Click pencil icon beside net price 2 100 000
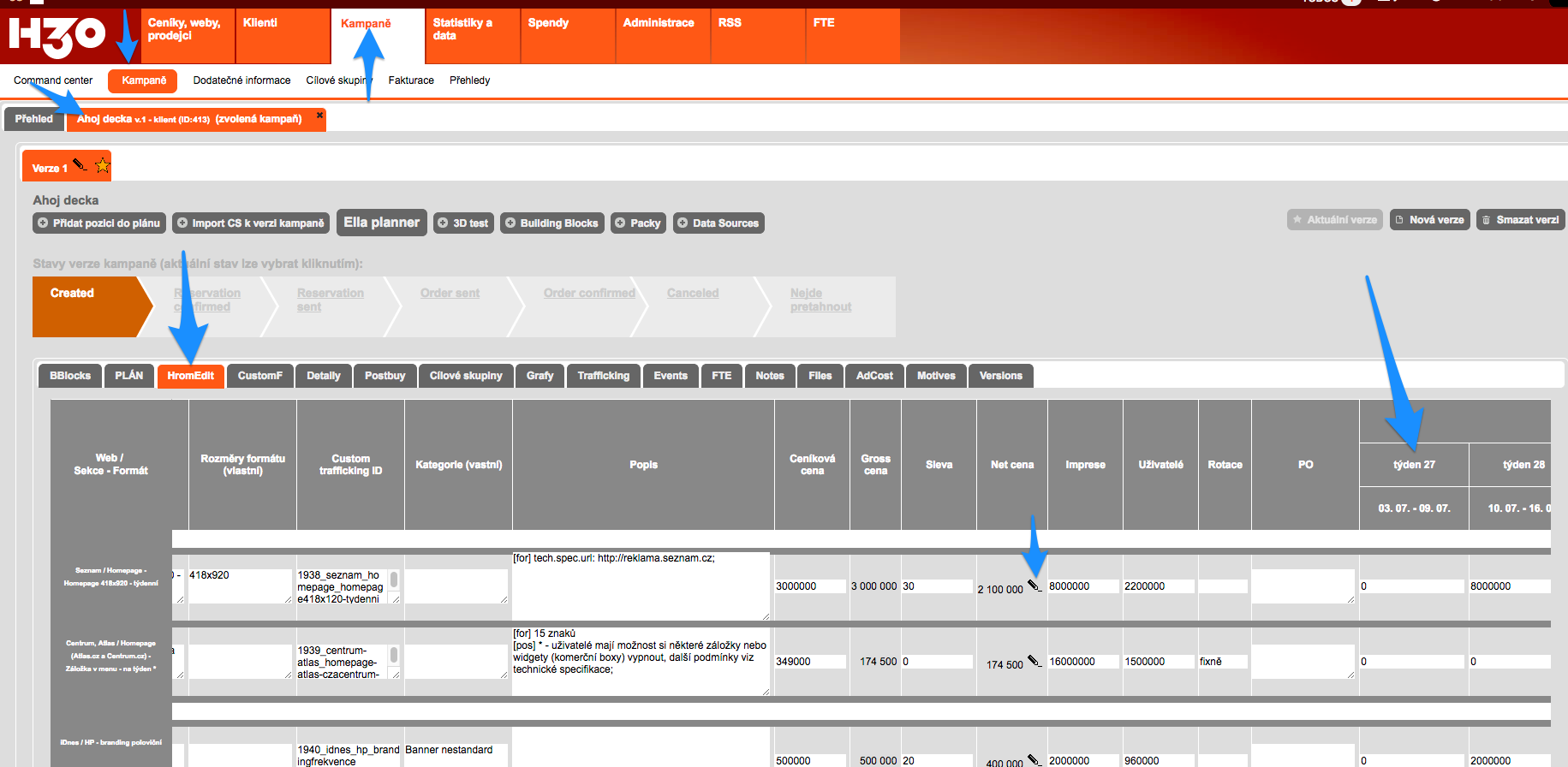This screenshot has height=767, width=1568. pos(1034,586)
